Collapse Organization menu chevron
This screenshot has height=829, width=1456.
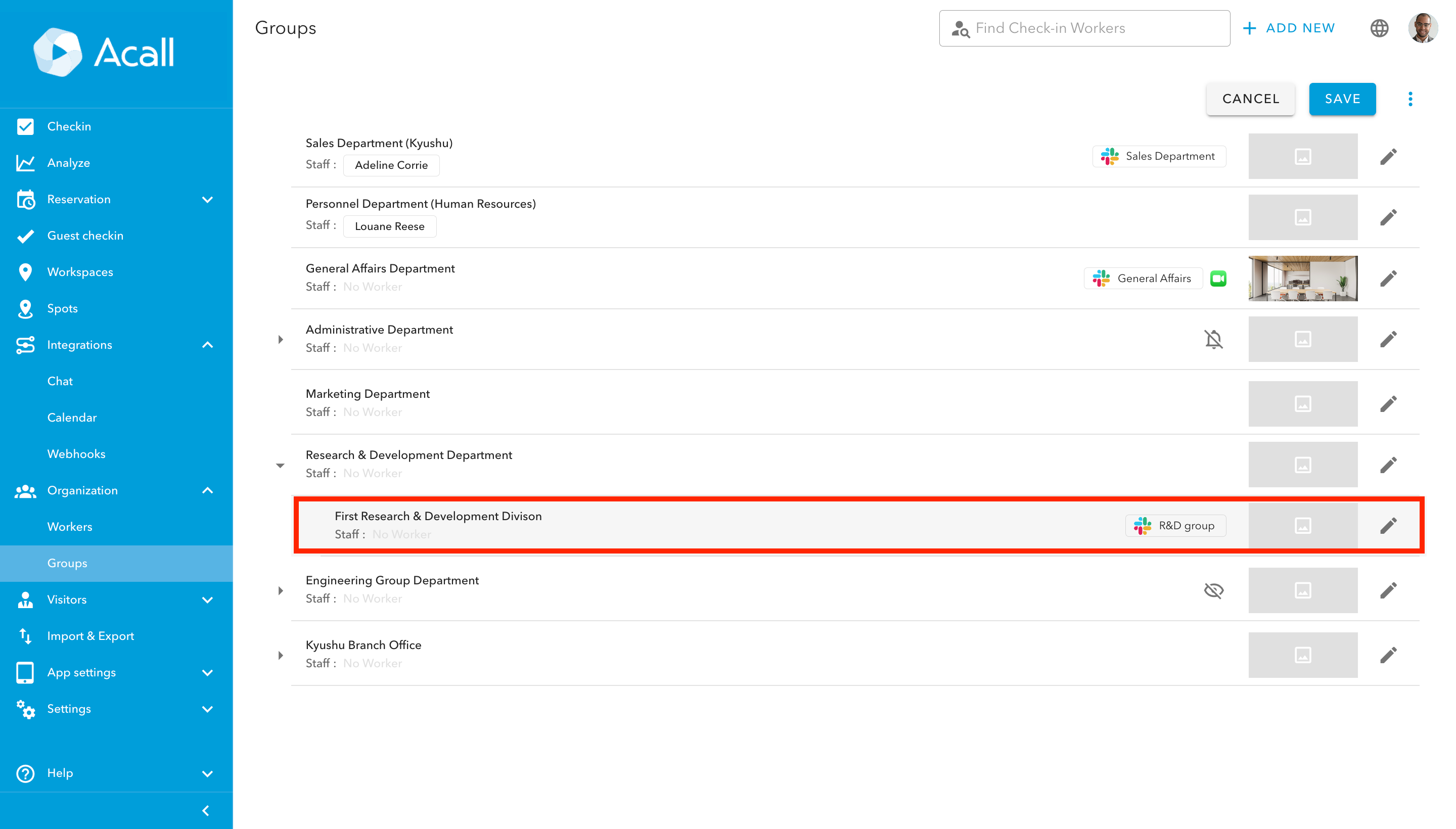(x=207, y=491)
